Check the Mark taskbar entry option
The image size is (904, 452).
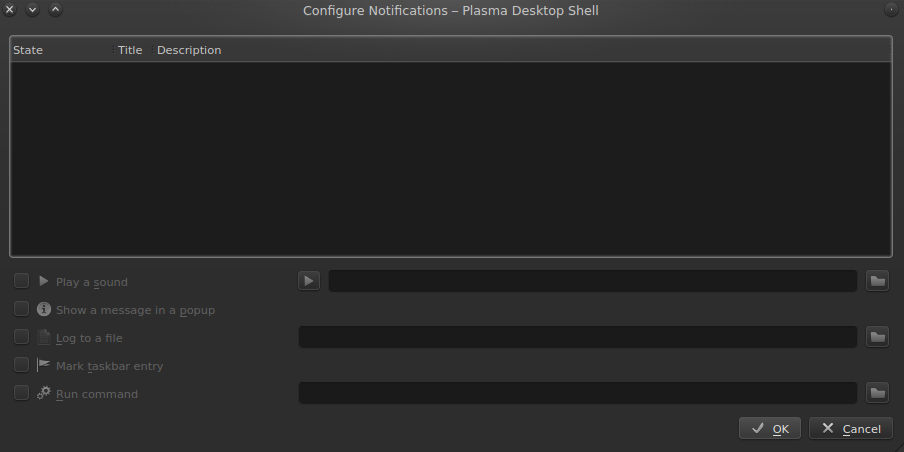21,365
